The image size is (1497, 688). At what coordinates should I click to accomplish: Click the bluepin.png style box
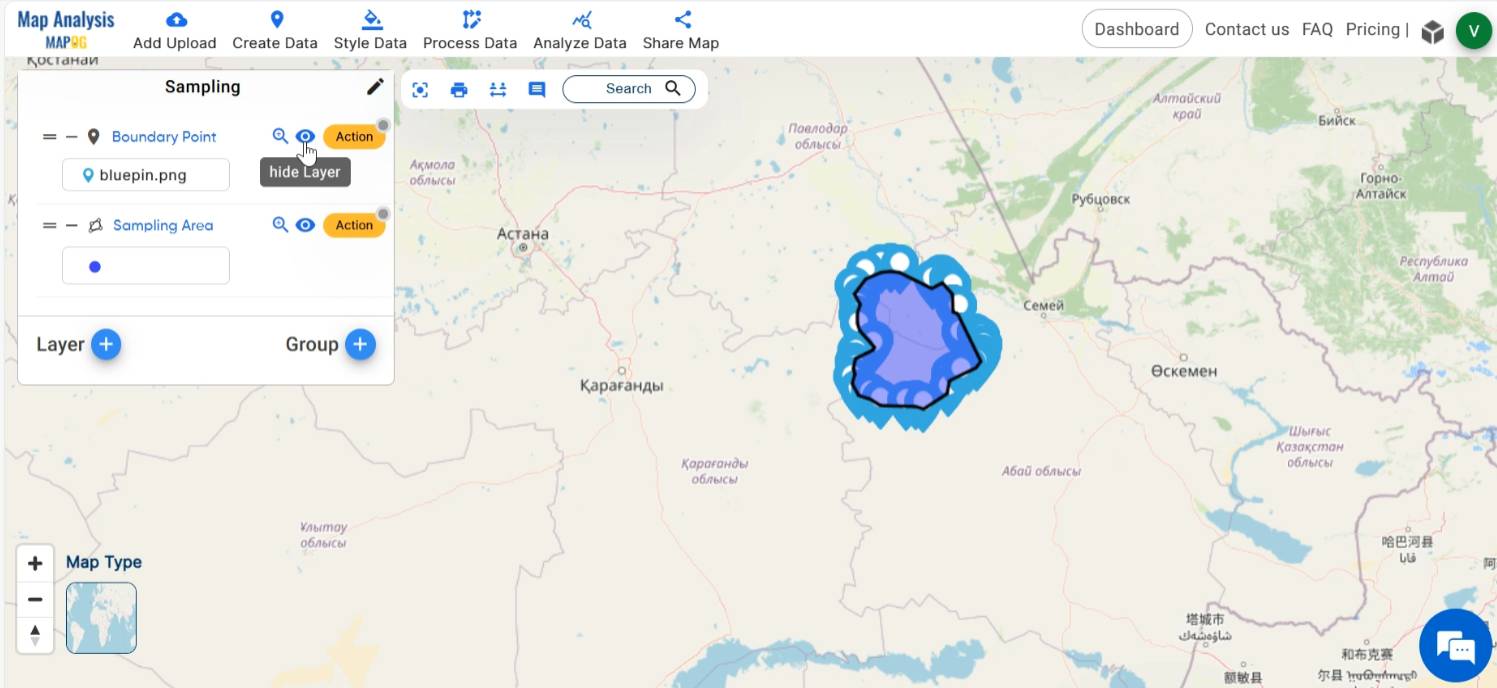pyautogui.click(x=146, y=175)
